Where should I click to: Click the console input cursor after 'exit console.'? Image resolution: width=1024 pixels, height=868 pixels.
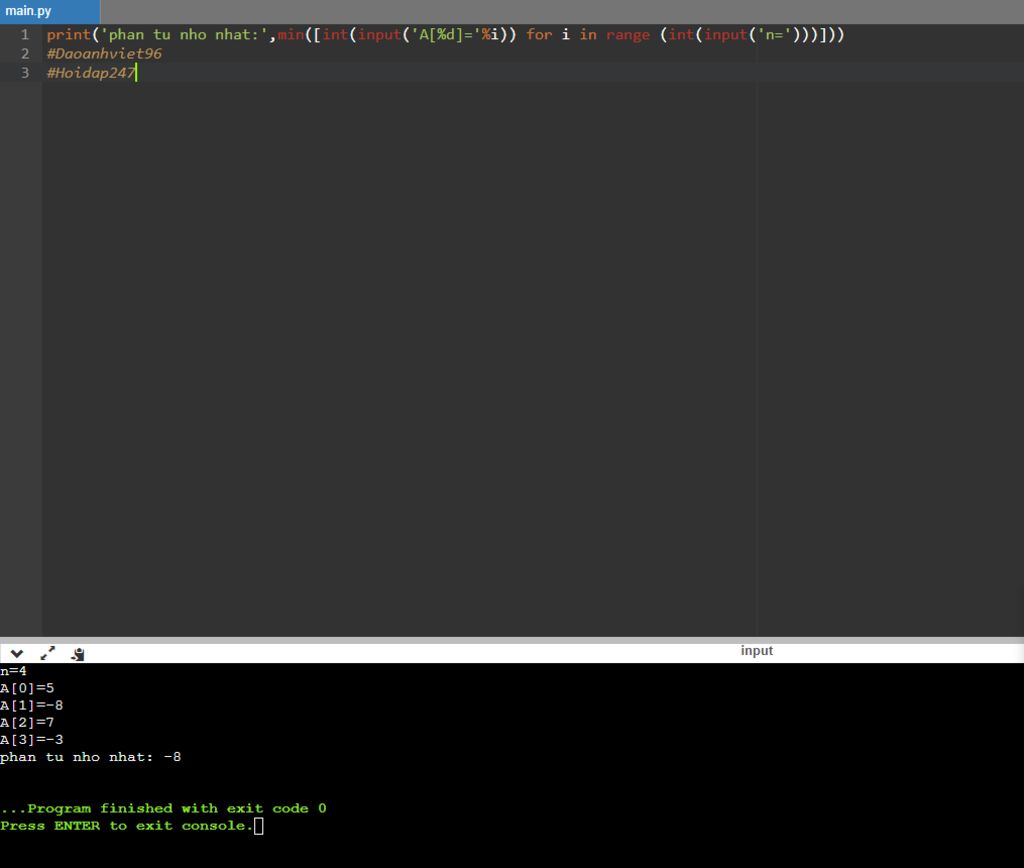[x=259, y=826]
